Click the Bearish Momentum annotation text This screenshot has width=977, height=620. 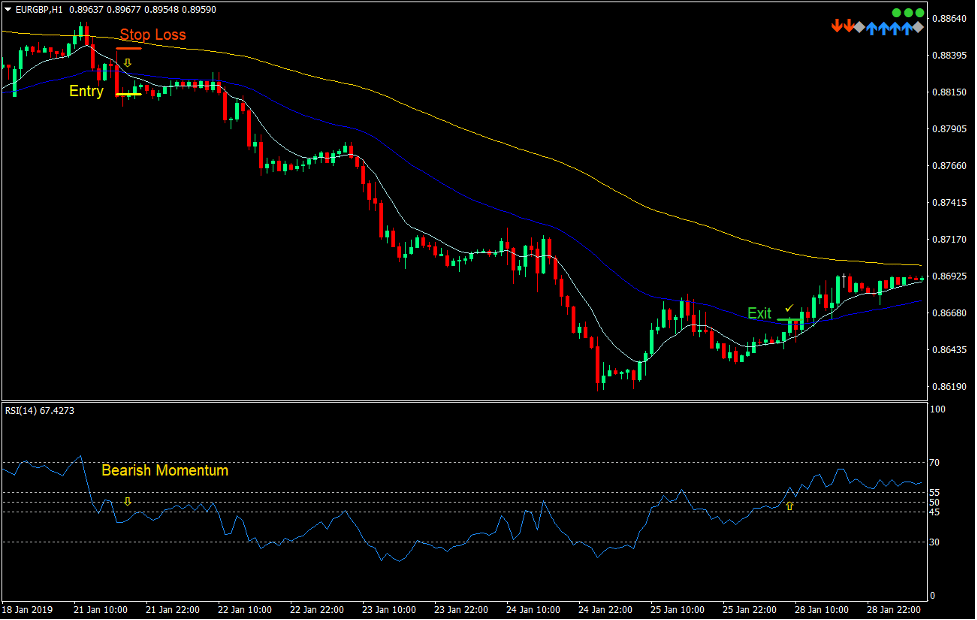coord(166,470)
